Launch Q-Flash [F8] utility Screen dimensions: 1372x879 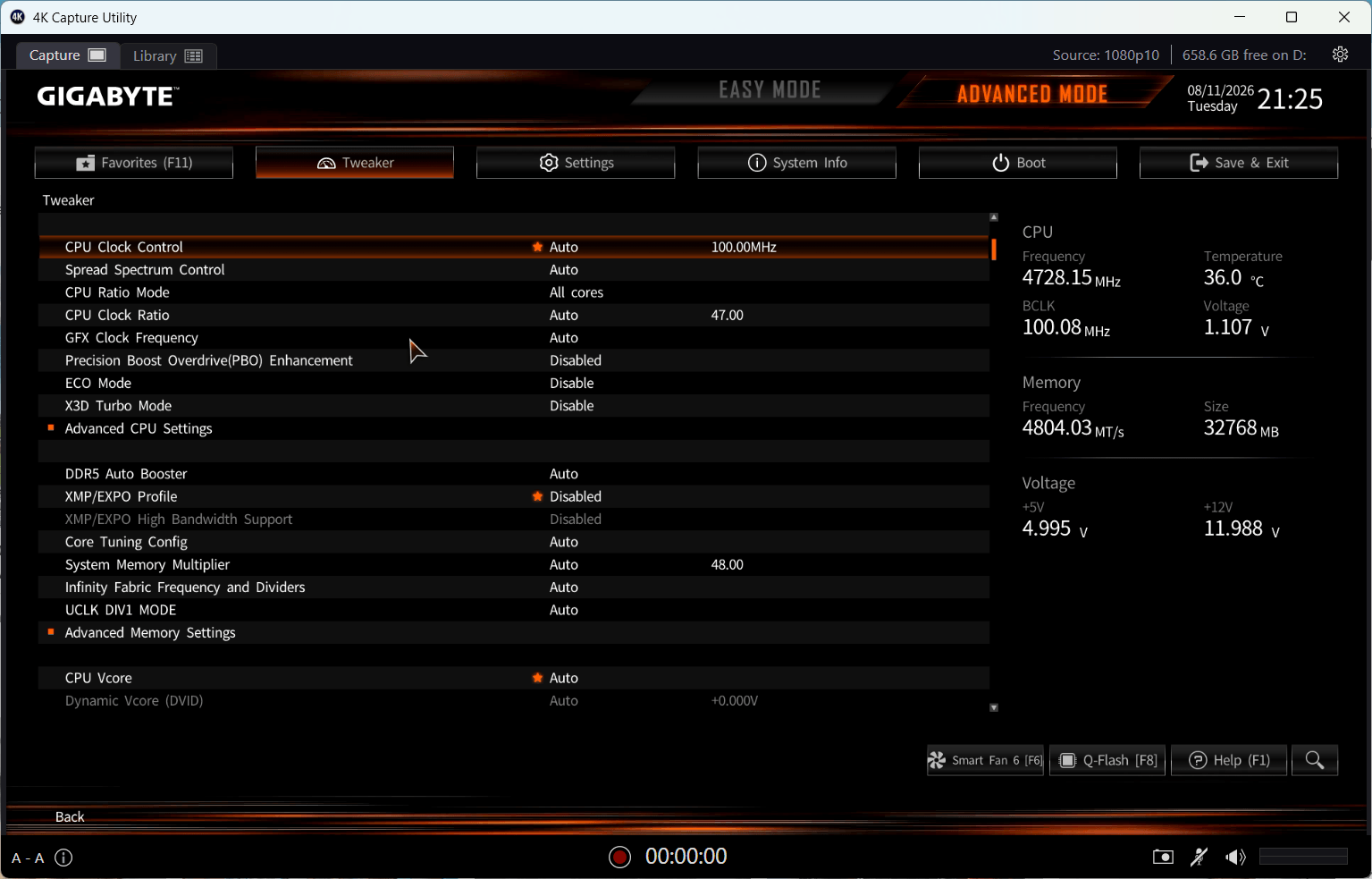coord(1107,760)
